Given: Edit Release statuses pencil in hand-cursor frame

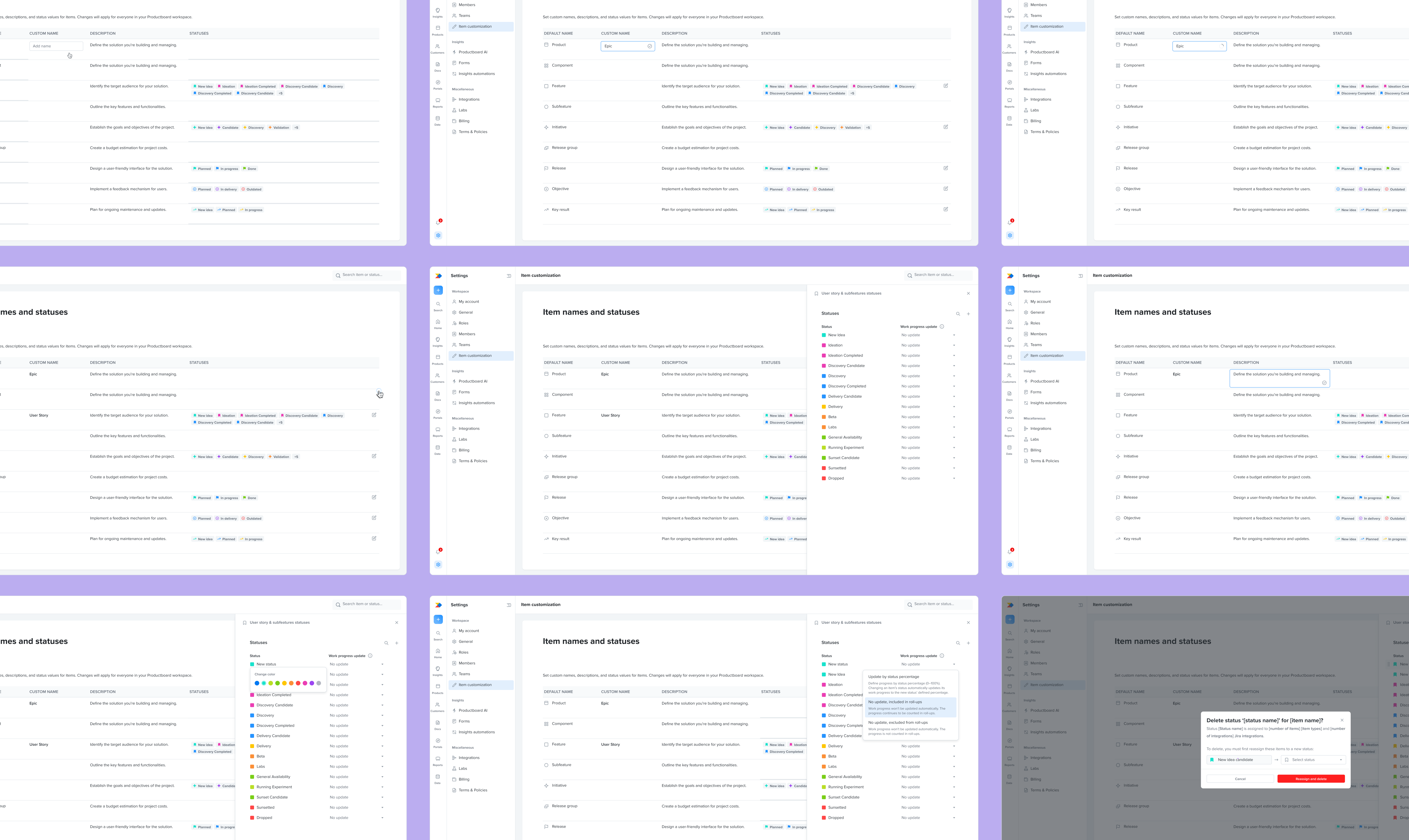Looking at the screenshot, I should [374, 497].
